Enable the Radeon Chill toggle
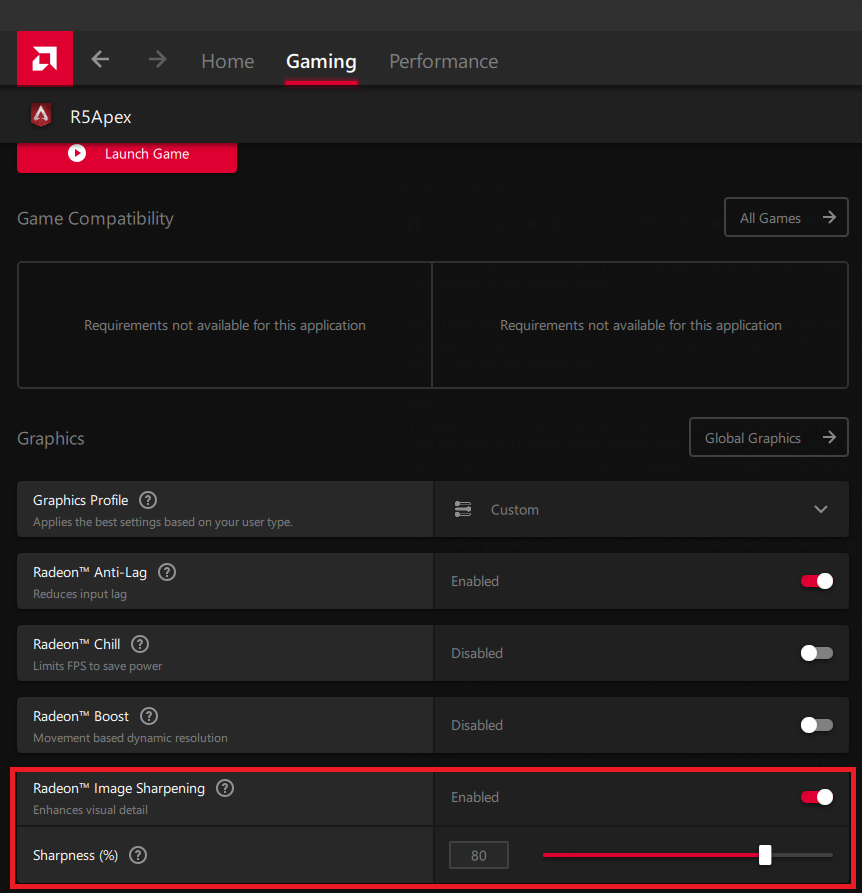The image size is (862, 893). tap(816, 653)
